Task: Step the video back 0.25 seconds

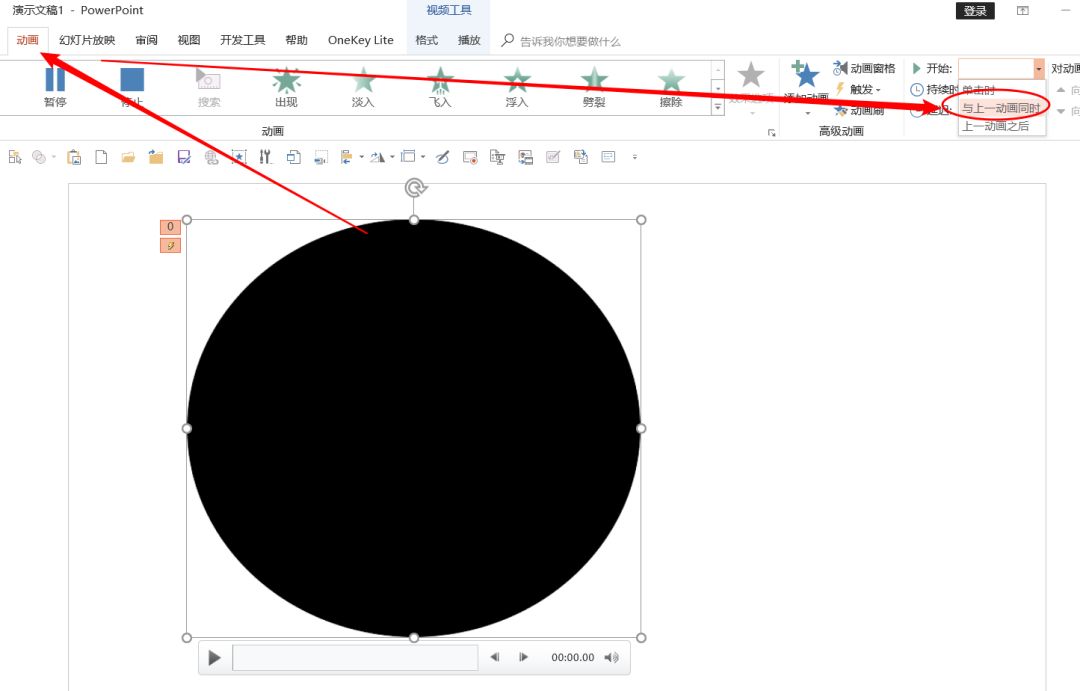Action: [x=495, y=657]
